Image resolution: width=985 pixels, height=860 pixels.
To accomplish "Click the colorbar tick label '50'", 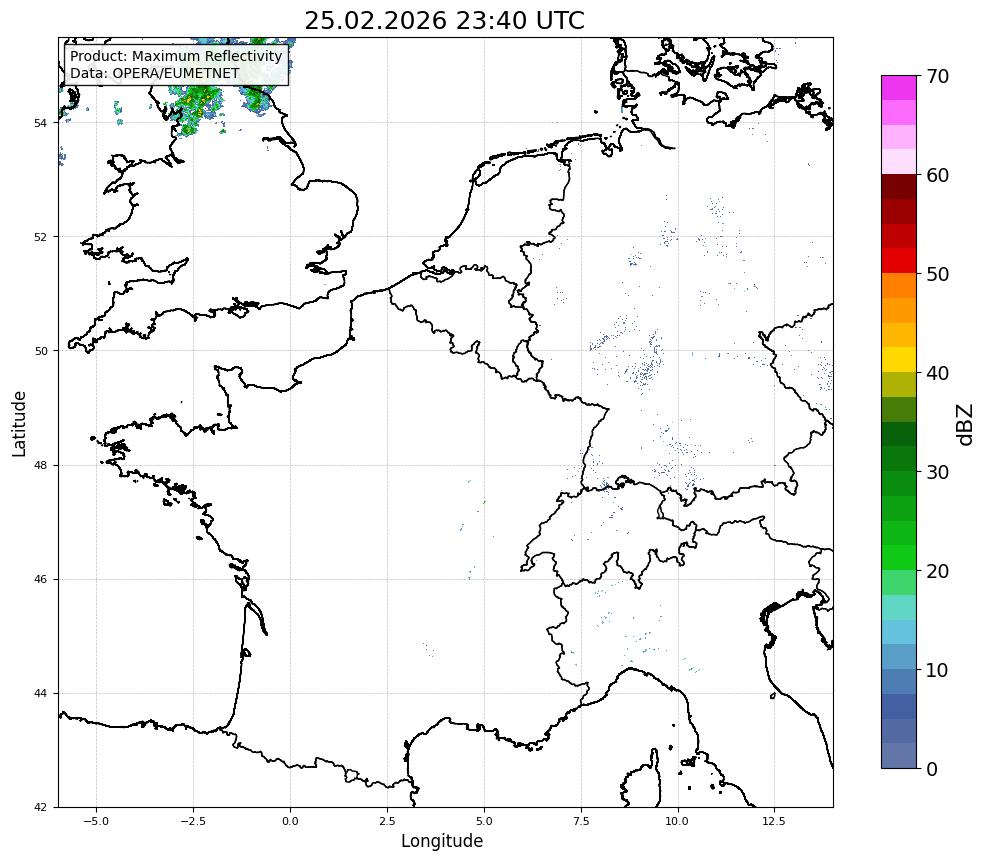I will 937,275.
